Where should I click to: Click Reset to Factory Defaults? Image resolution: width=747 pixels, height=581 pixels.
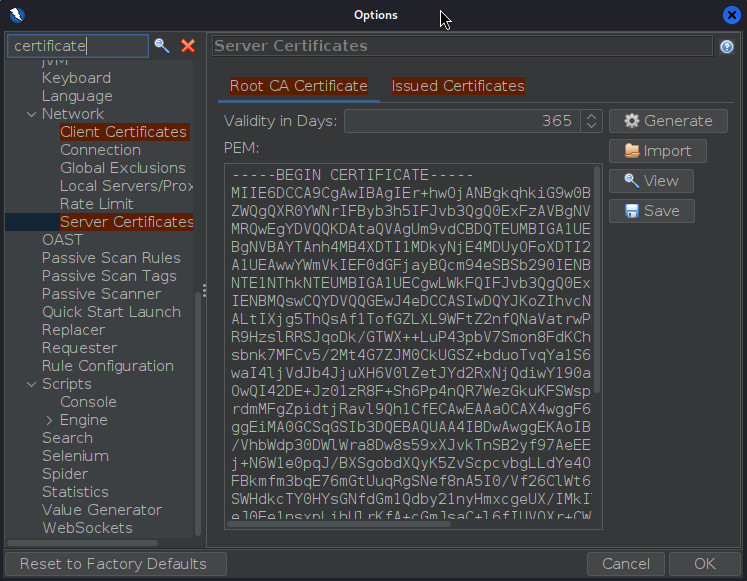click(x=113, y=563)
